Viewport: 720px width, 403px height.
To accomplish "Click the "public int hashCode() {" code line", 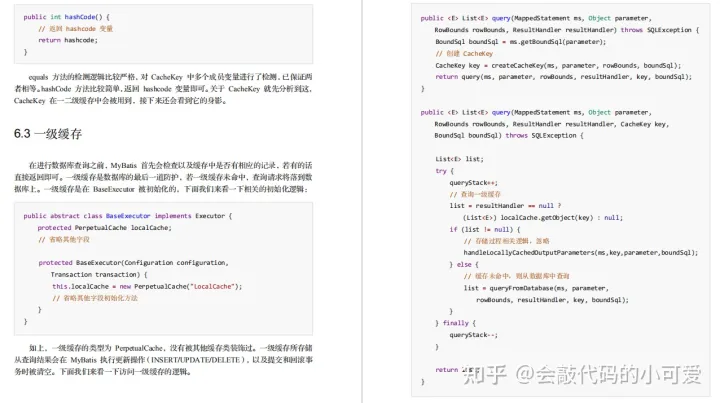I will [x=67, y=17].
